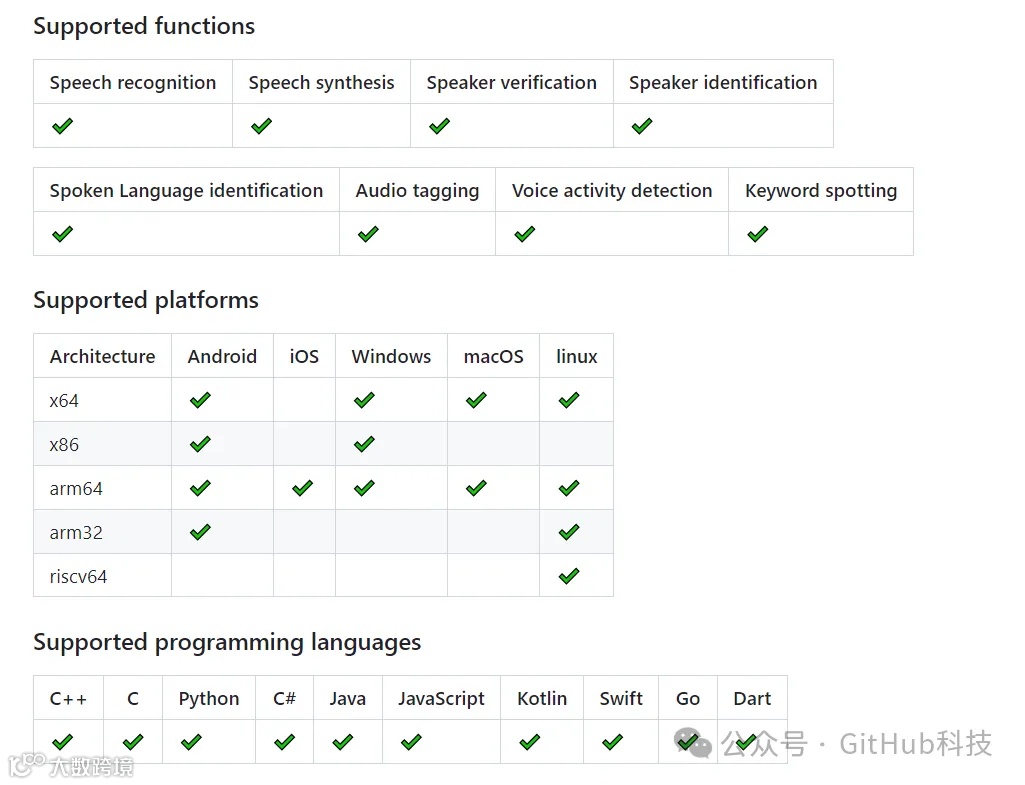This screenshot has height=785, width=1025.
Task: Click the riscv64 linux checkmark
Action: tap(569, 576)
